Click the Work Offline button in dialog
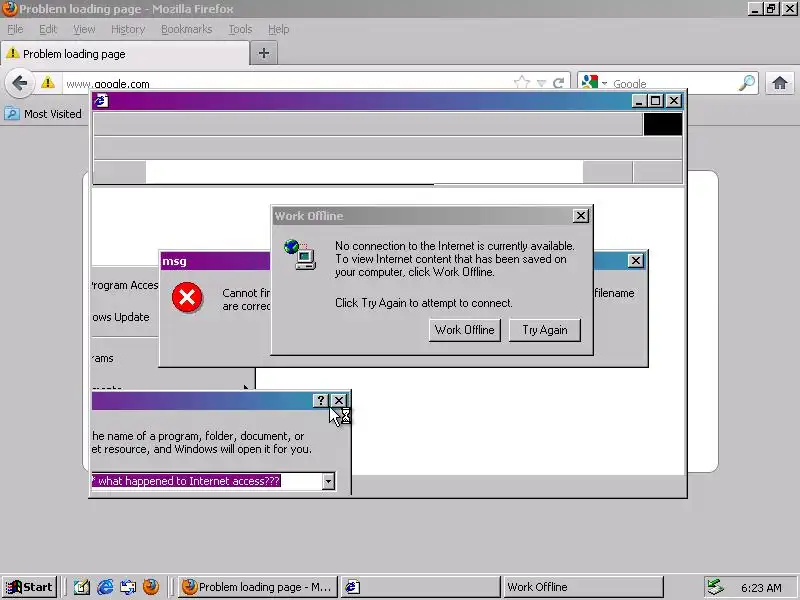This screenshot has width=800, height=600. point(464,330)
